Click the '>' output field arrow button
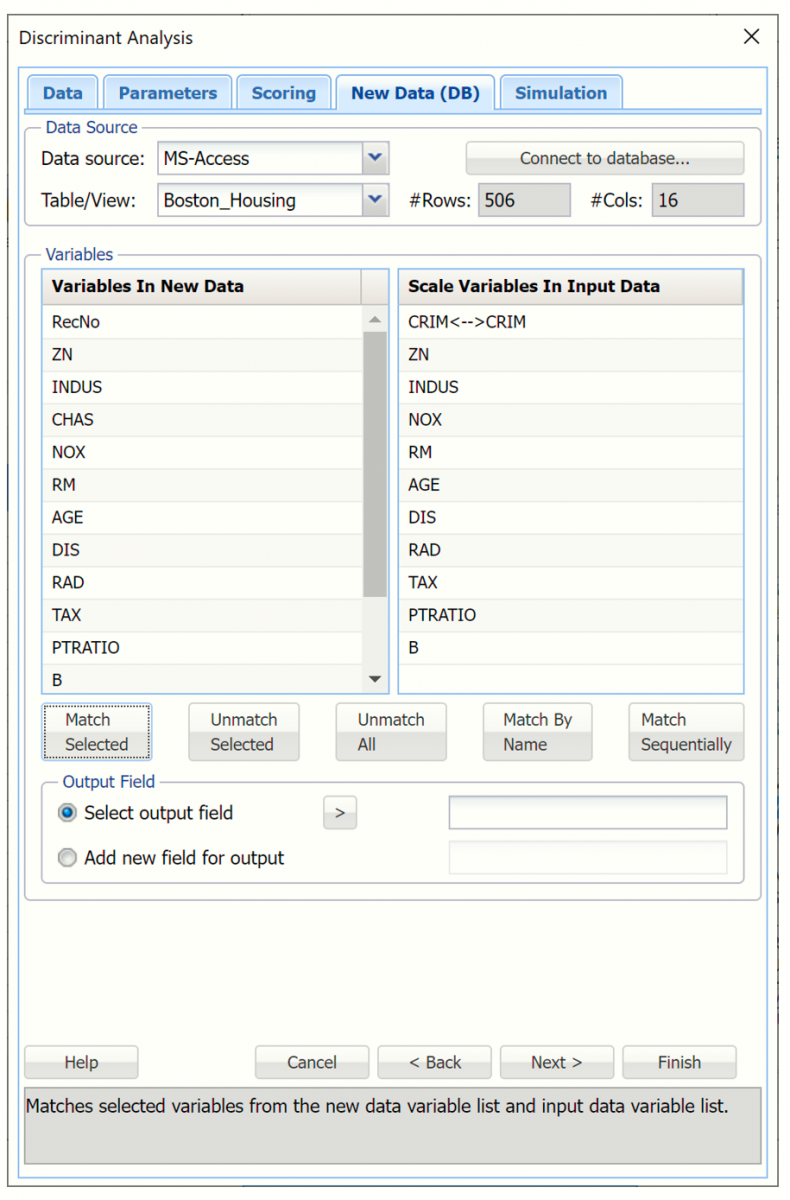 [339, 814]
